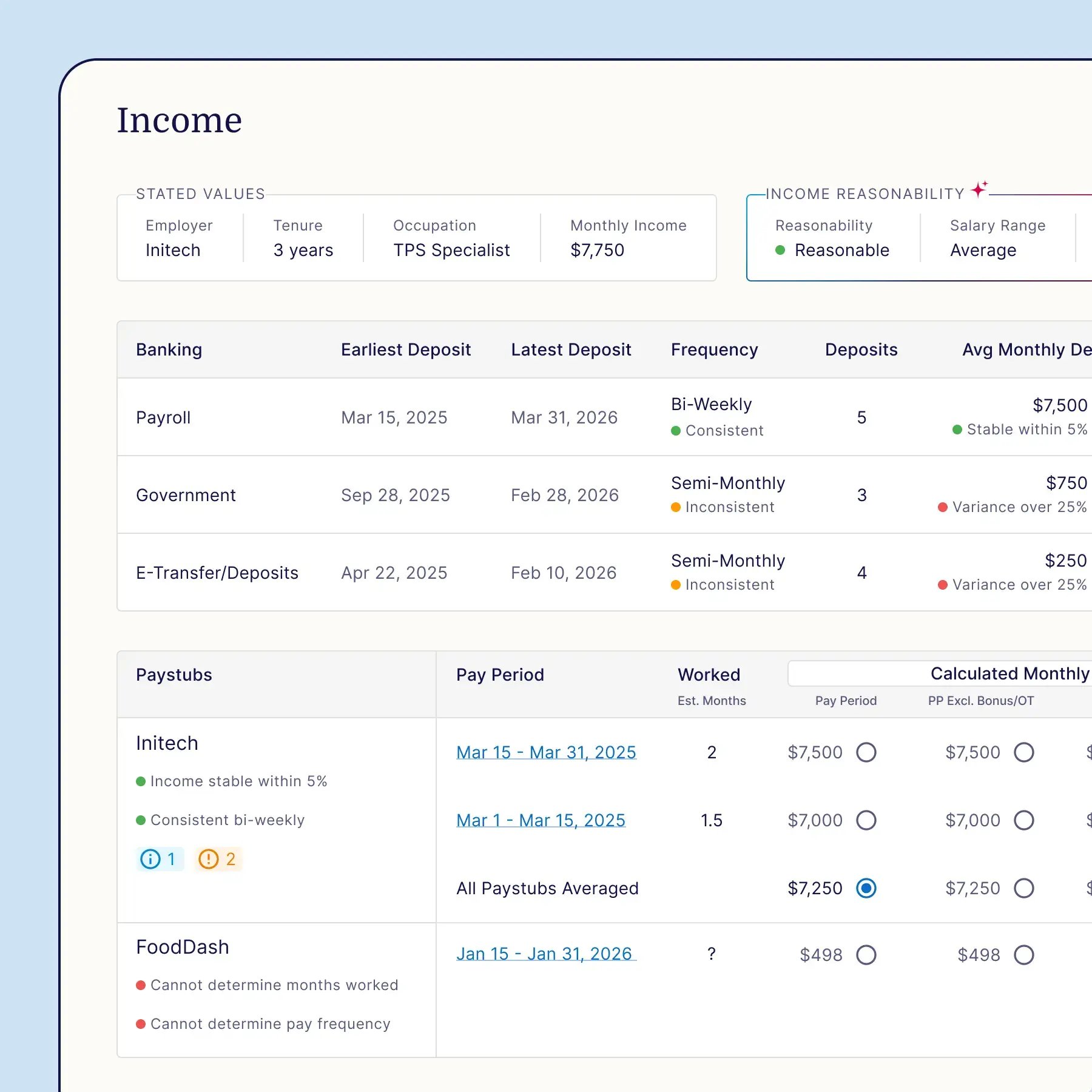Screen dimensions: 1092x1092
Task: Choose All Paystubs Averaged excluding Bonus/OT
Action: (1024, 888)
